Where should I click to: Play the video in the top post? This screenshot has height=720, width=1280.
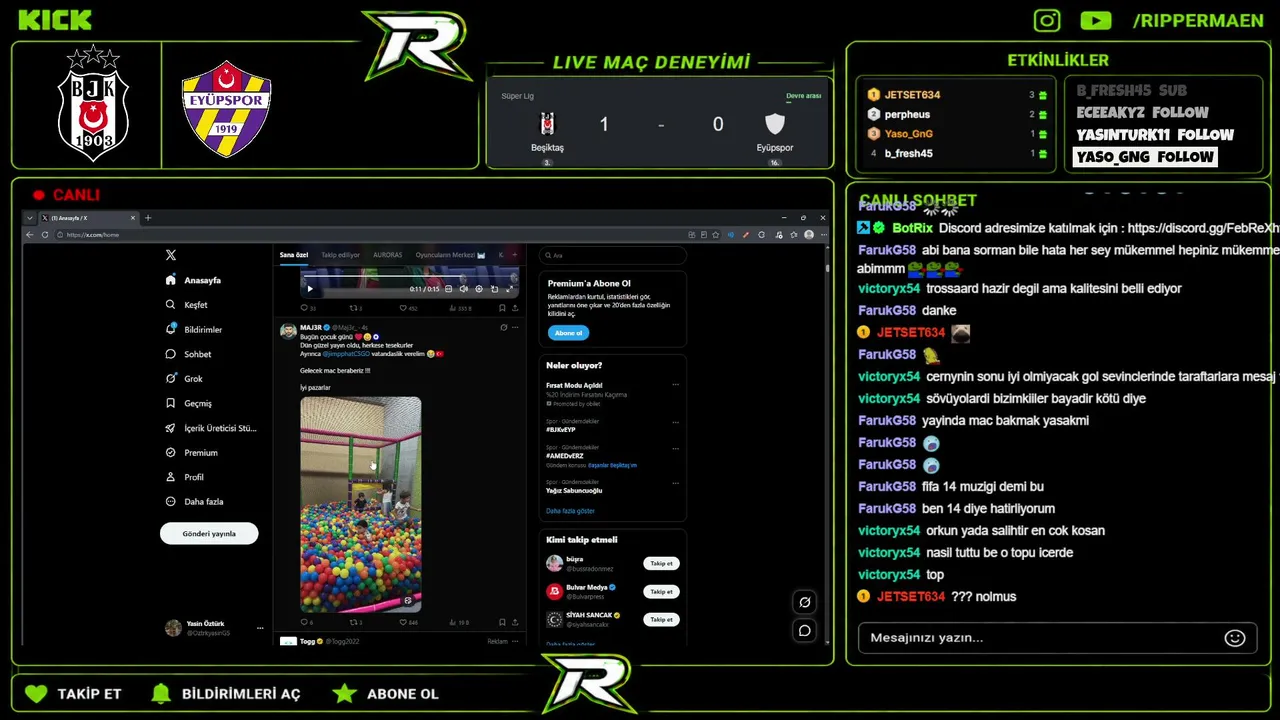[310, 289]
